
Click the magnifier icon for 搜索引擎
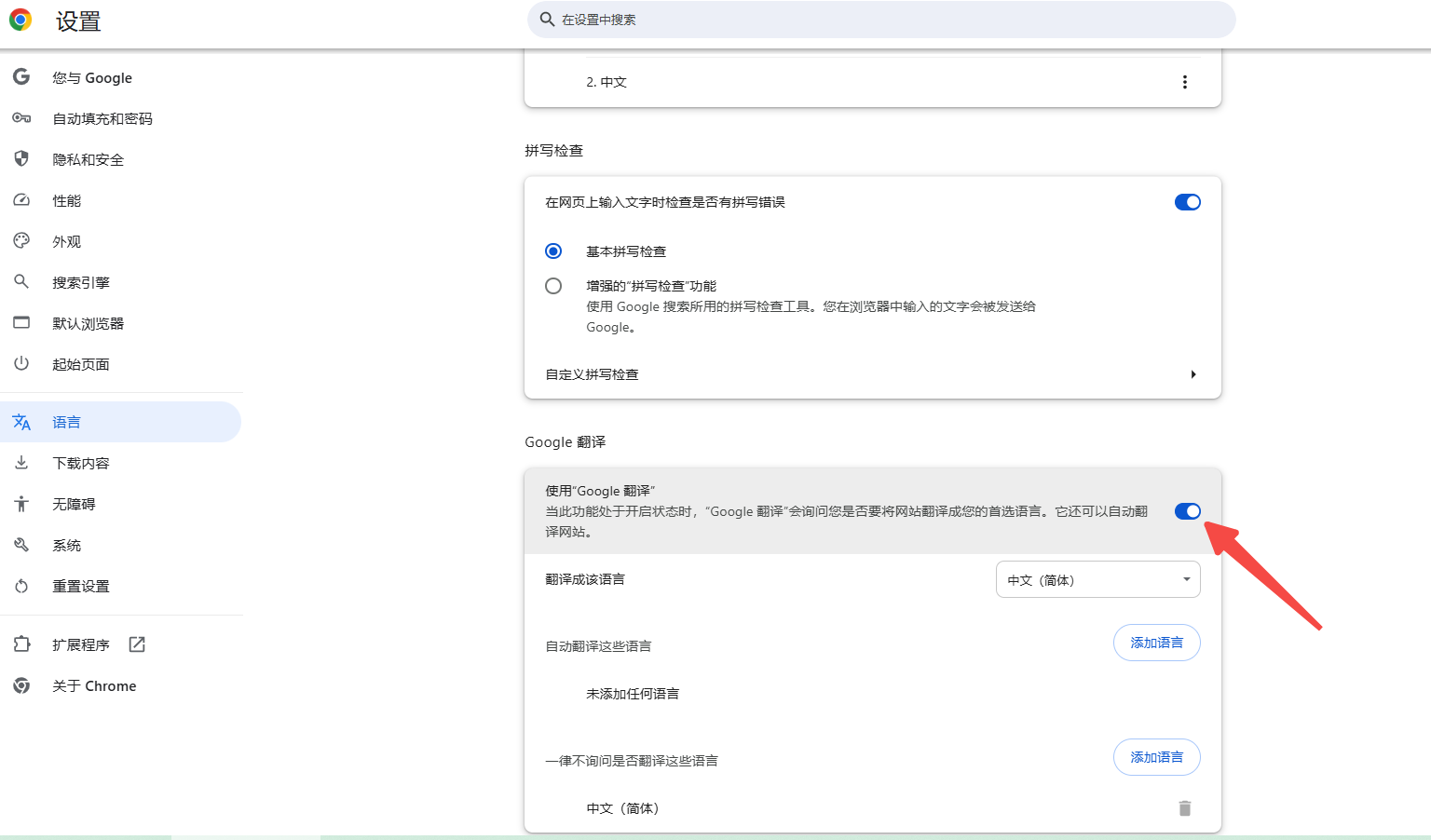[x=21, y=281]
